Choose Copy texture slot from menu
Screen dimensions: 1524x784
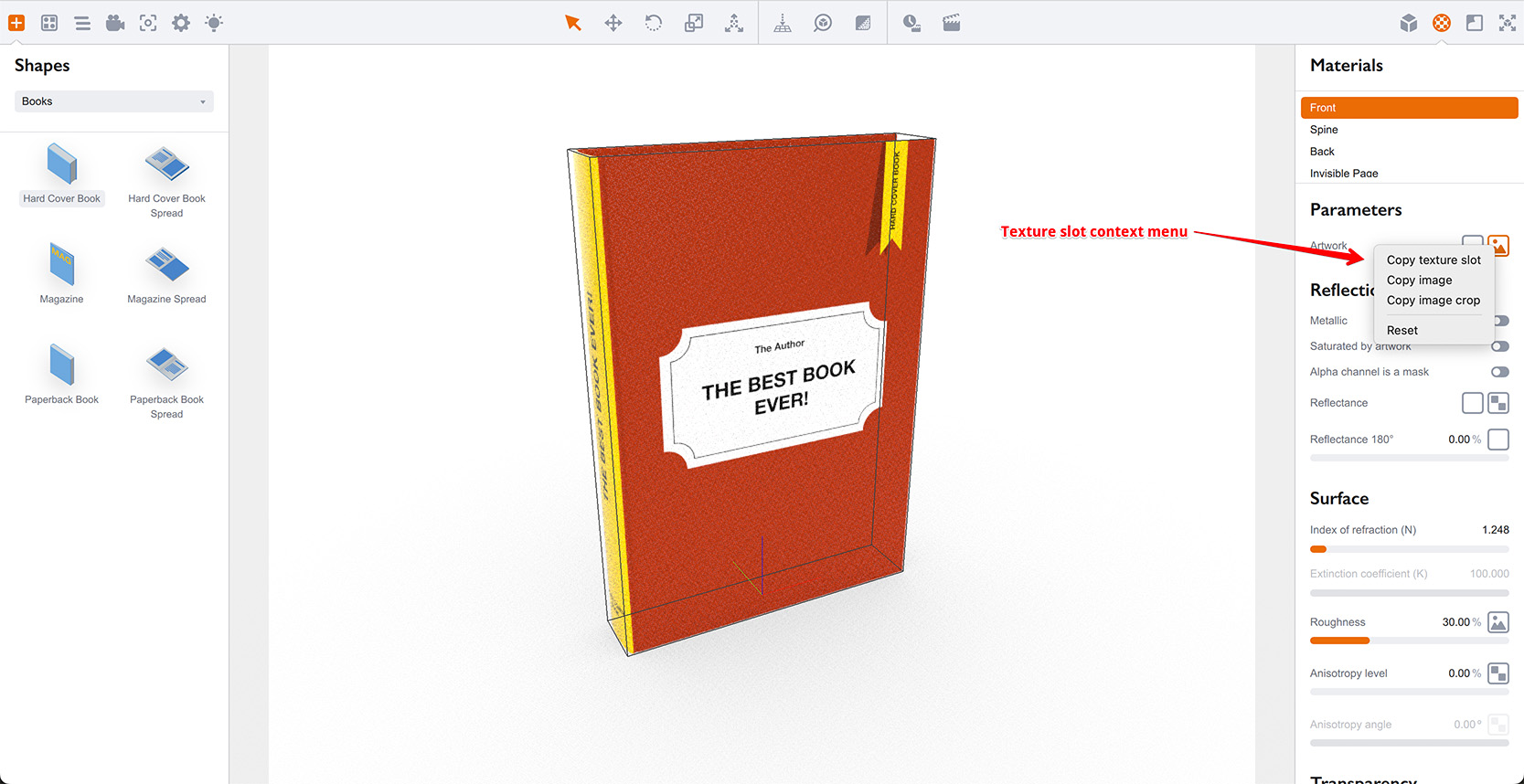[1433, 260]
